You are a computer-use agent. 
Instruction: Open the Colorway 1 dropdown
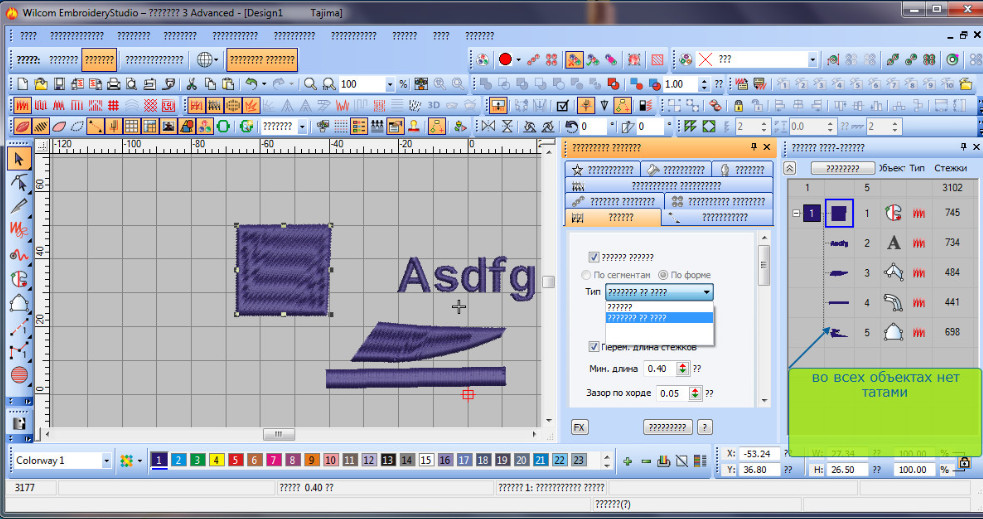point(106,461)
